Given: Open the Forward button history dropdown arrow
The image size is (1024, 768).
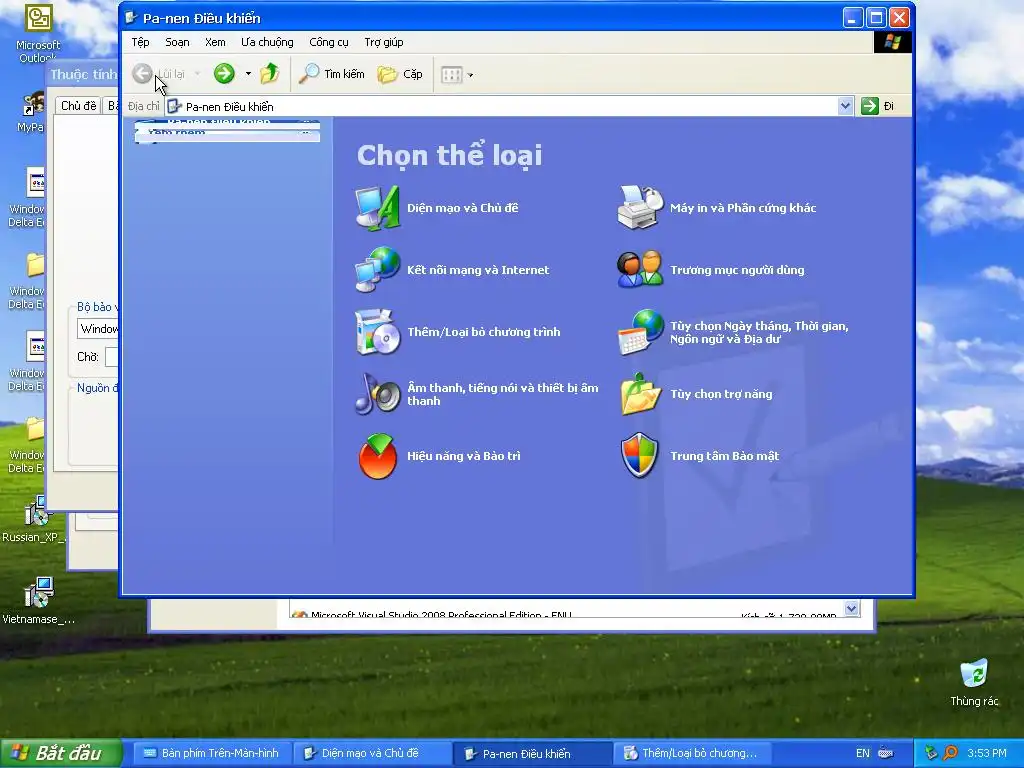Looking at the screenshot, I should point(248,74).
